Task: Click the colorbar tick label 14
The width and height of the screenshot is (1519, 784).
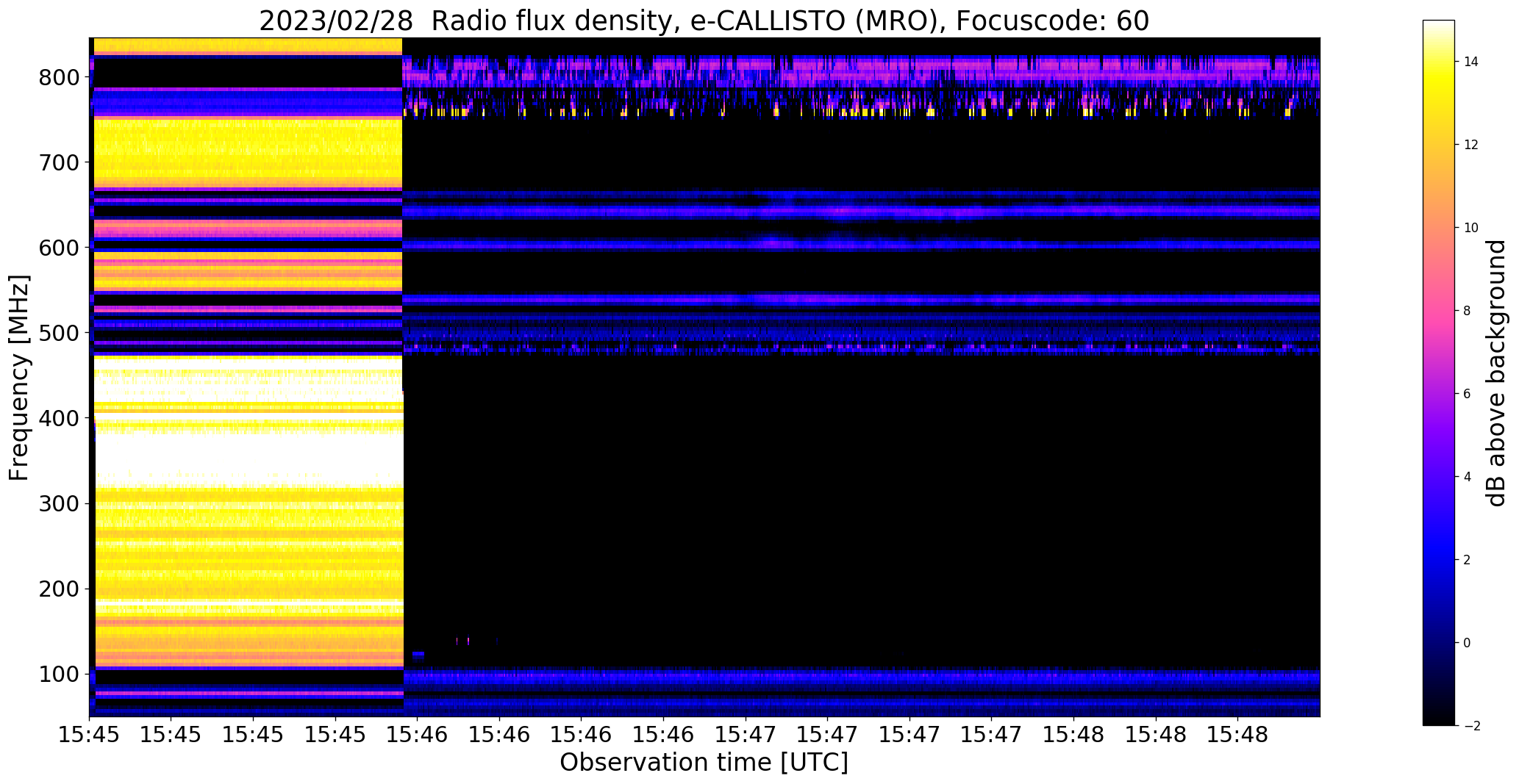Action: pos(1471,62)
